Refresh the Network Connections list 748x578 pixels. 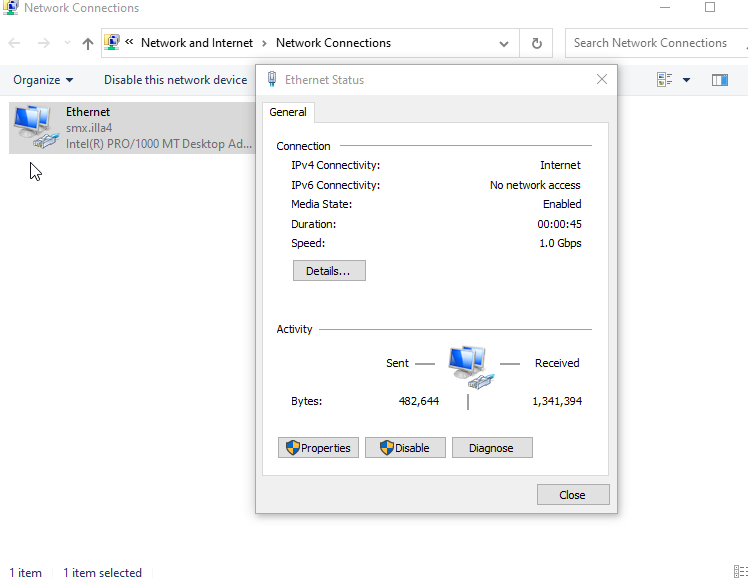pos(537,43)
